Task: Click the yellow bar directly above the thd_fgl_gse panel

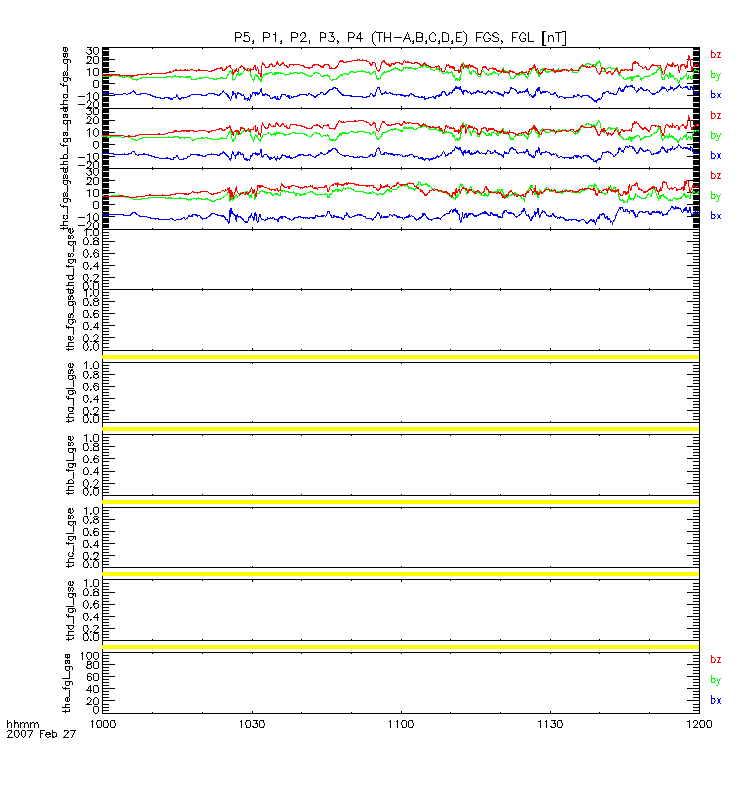Action: tap(401, 574)
